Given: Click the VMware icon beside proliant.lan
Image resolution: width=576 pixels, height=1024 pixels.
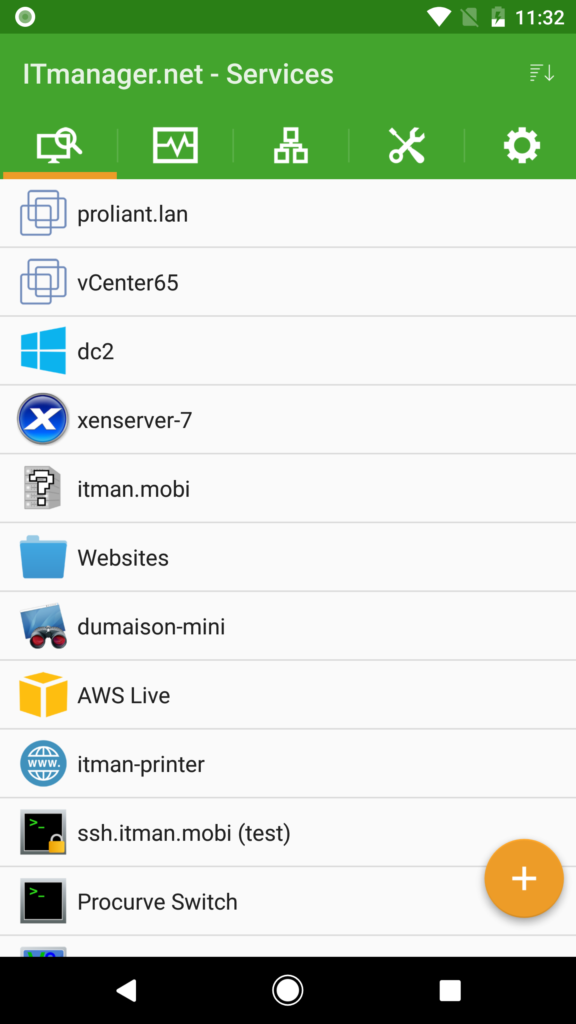Looking at the screenshot, I should click(x=42, y=213).
